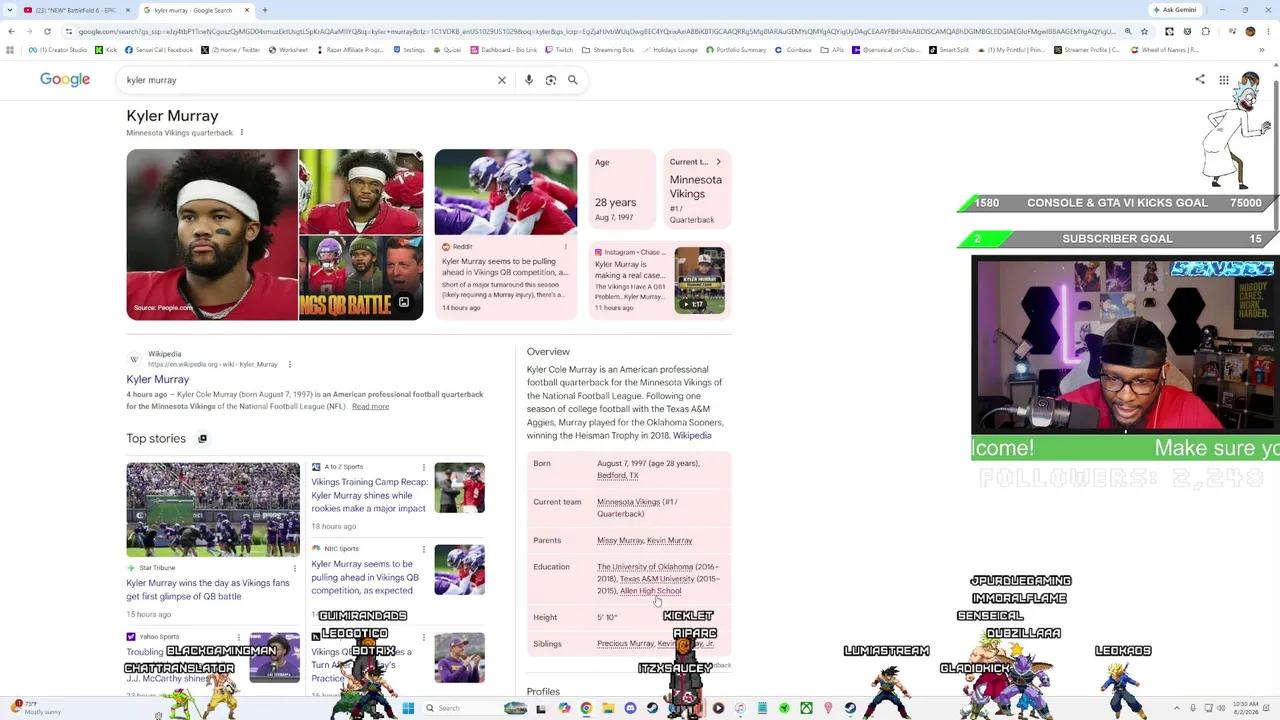This screenshot has height=720, width=1280.
Task: Open the Twitch bookmark
Action: [x=559, y=50]
